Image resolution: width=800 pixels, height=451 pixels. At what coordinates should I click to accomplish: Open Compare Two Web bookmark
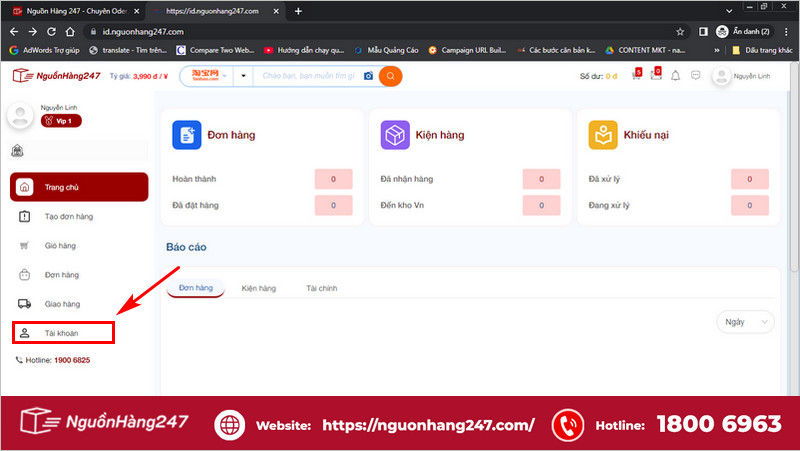(215, 50)
